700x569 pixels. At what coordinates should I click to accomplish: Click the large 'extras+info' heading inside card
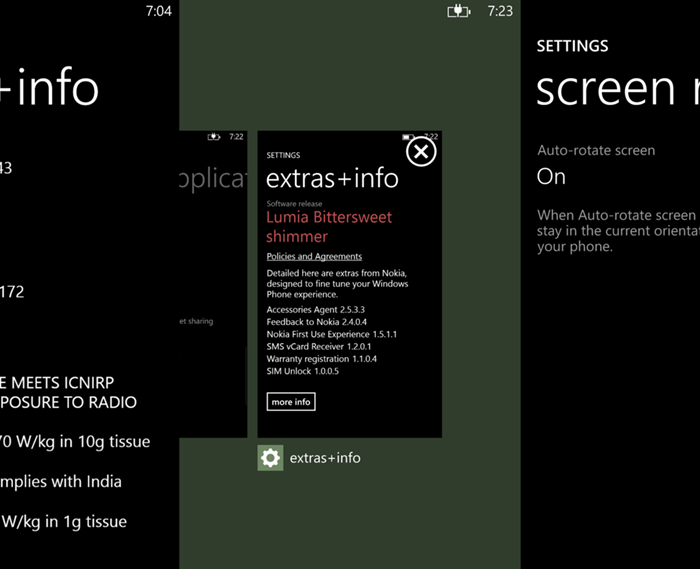332,180
